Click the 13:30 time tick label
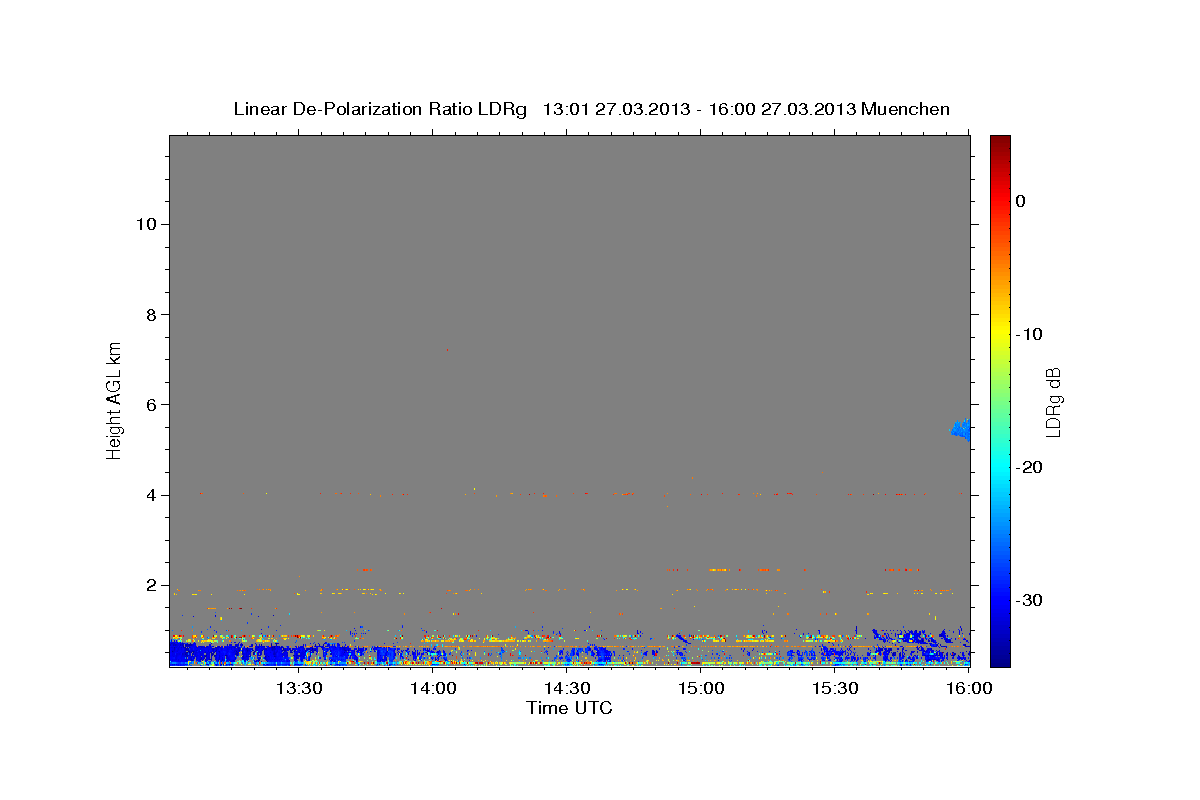Screen dimensions: 1200x800 (x=298, y=688)
